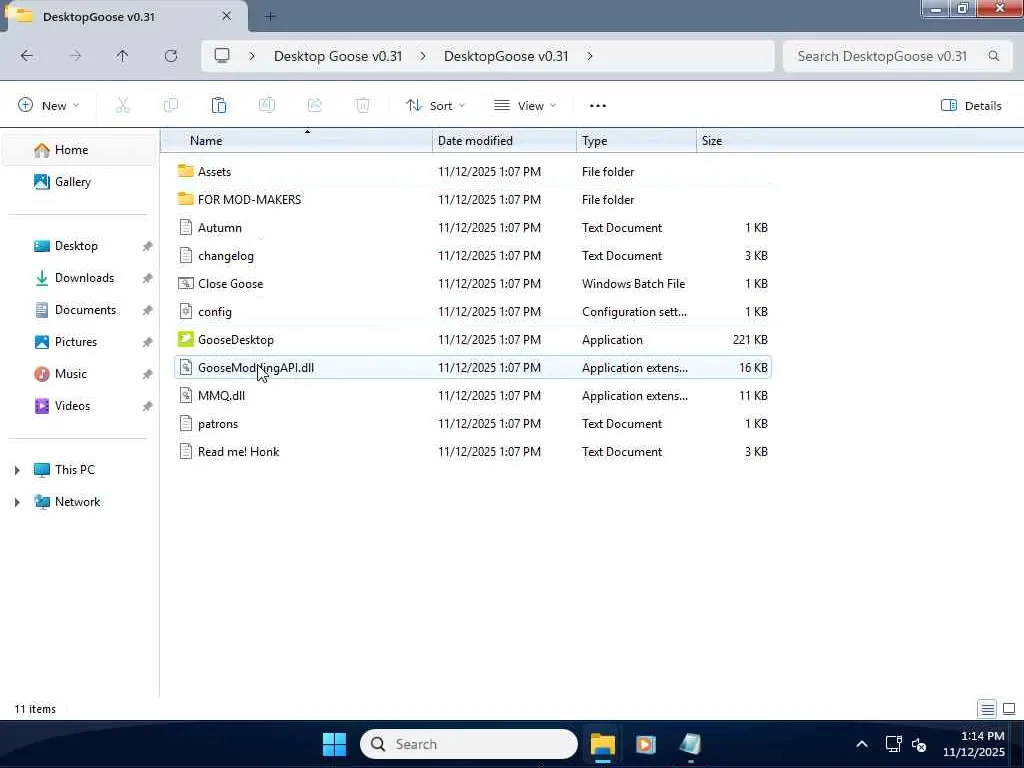Expand chevron after DesktopGoose v0.31 breadcrumb
The width and height of the screenshot is (1024, 768).
pos(590,56)
